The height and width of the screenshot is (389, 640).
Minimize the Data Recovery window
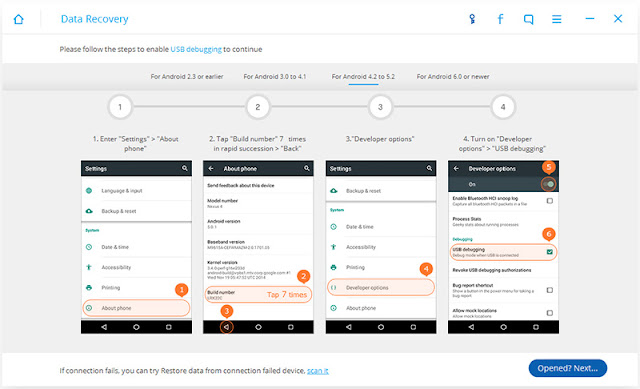click(589, 18)
